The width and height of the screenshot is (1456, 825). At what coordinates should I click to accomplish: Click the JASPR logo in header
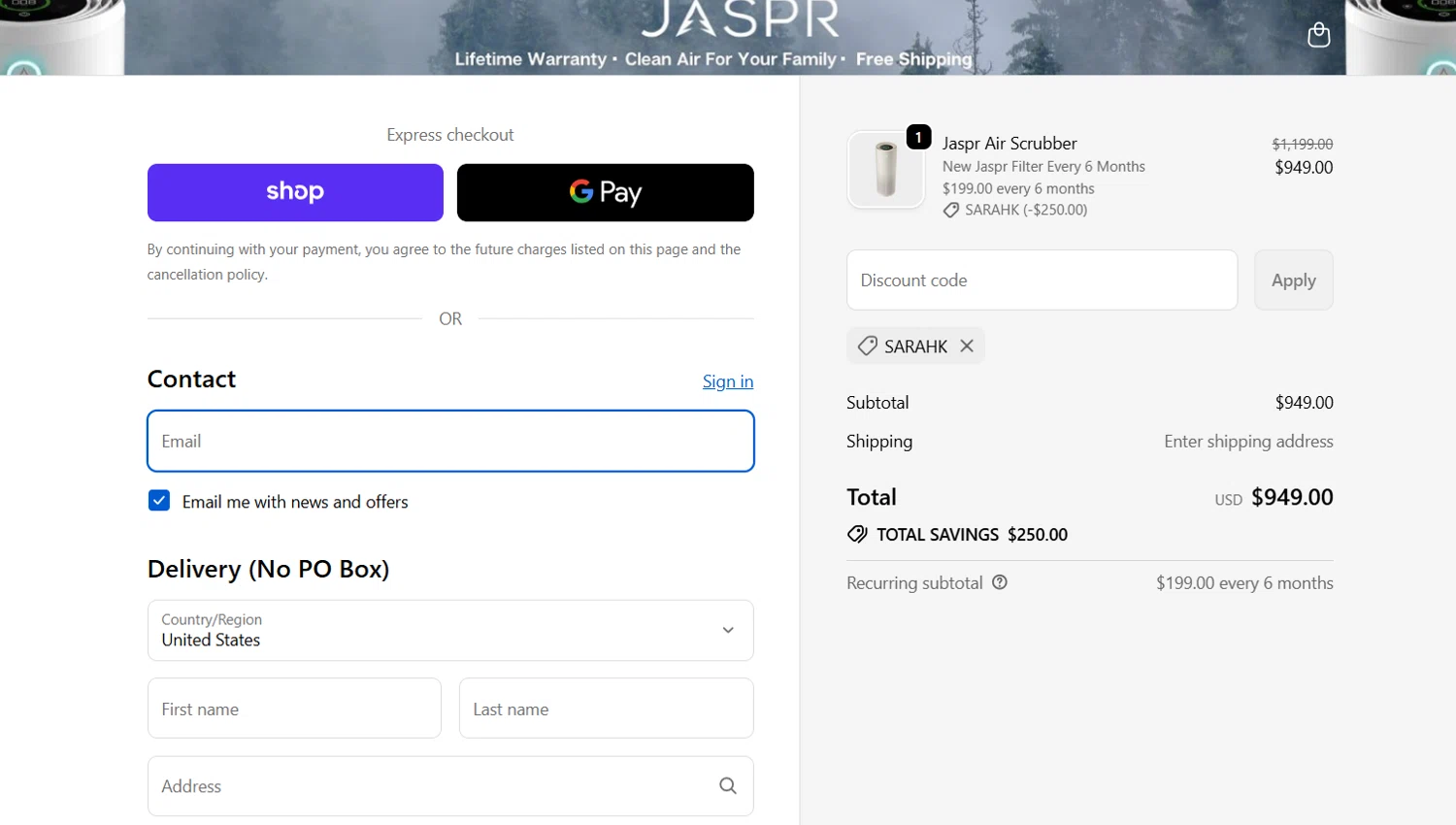point(741,19)
